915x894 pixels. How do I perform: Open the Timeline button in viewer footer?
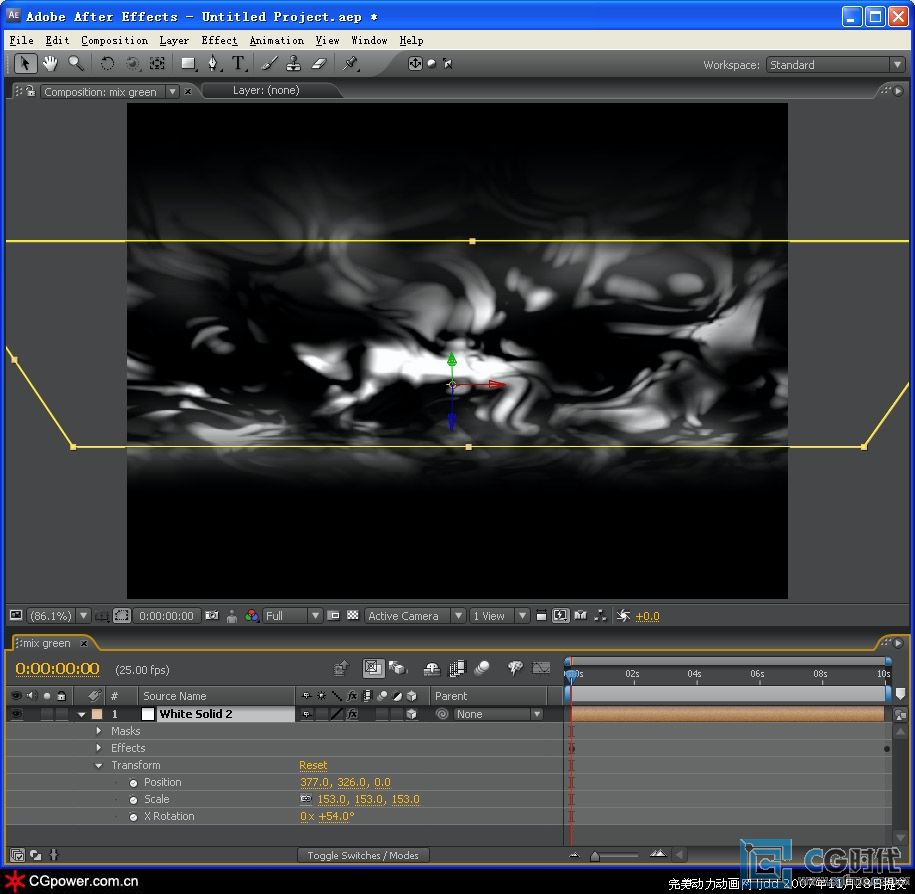pyautogui.click(x=580, y=616)
